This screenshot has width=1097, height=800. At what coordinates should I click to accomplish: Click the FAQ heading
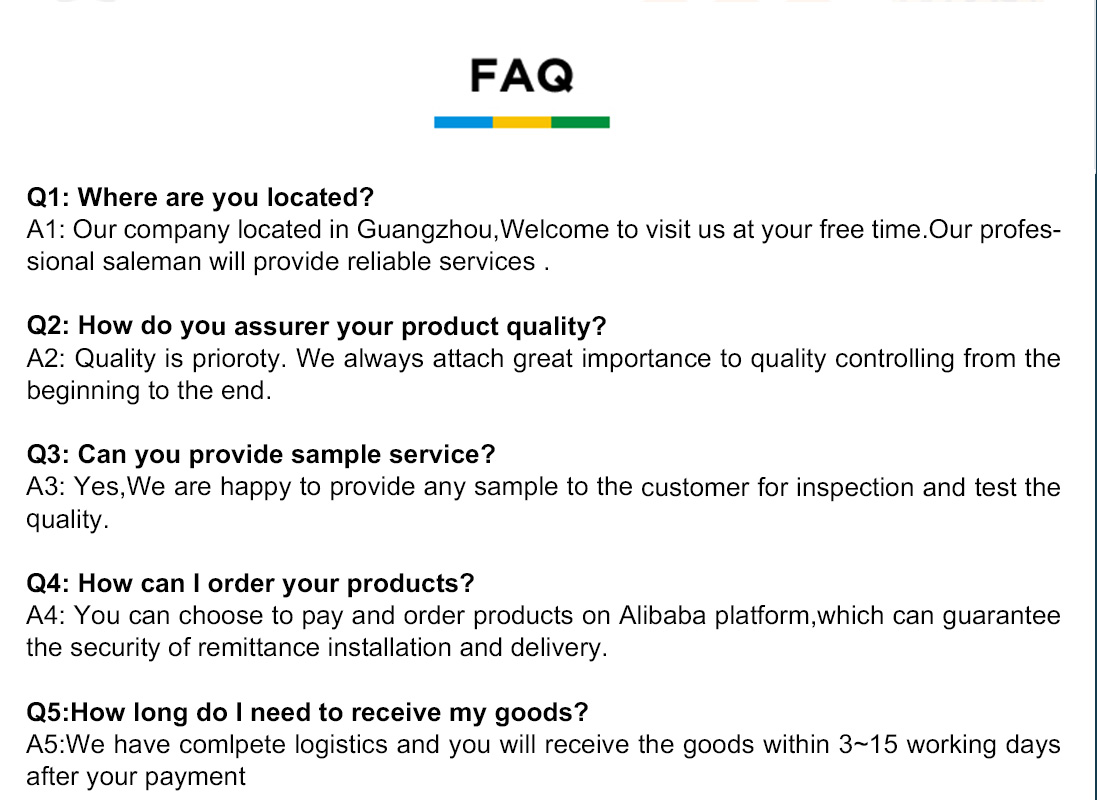522,76
